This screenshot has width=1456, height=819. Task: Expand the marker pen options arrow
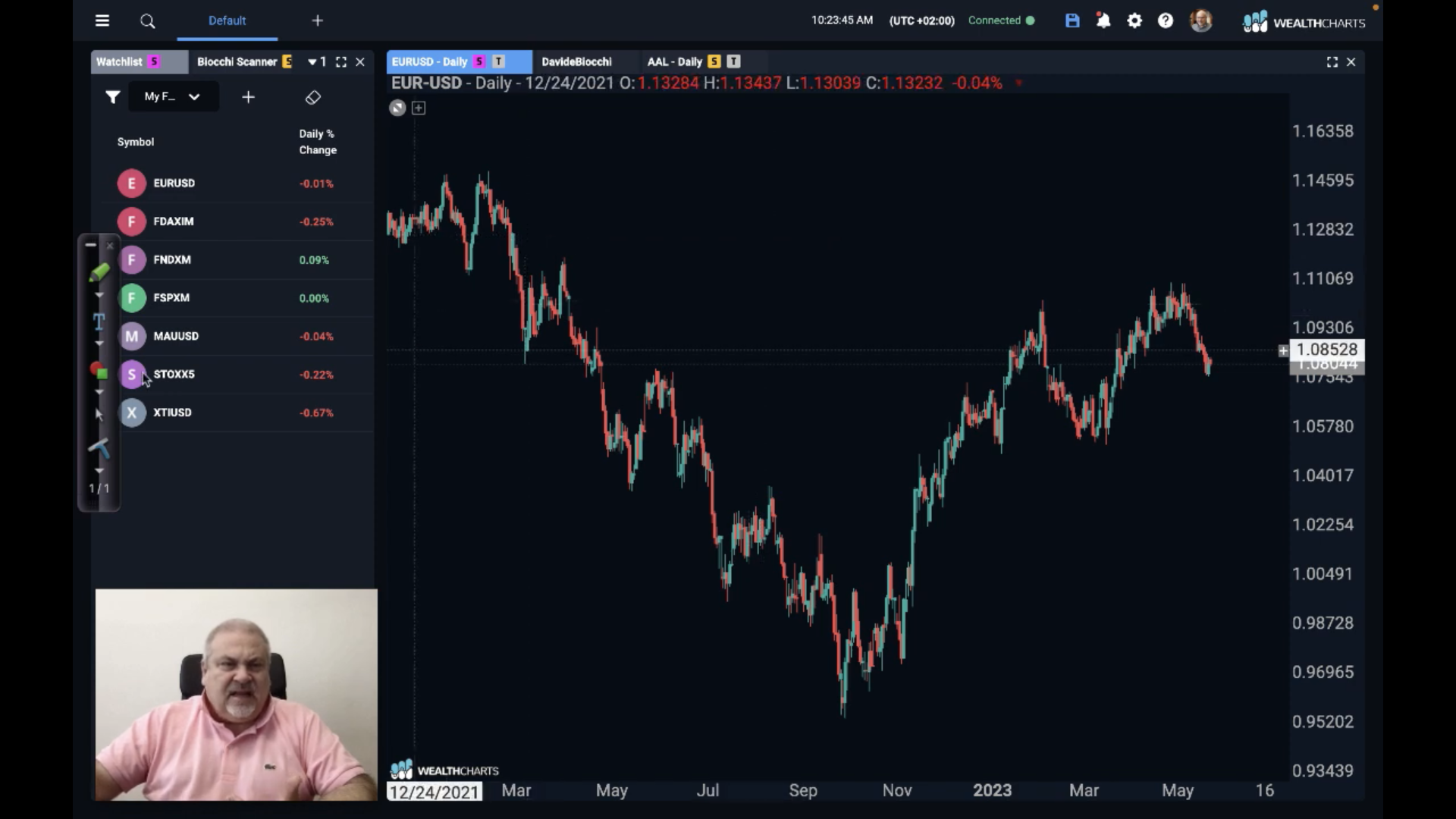tap(99, 295)
